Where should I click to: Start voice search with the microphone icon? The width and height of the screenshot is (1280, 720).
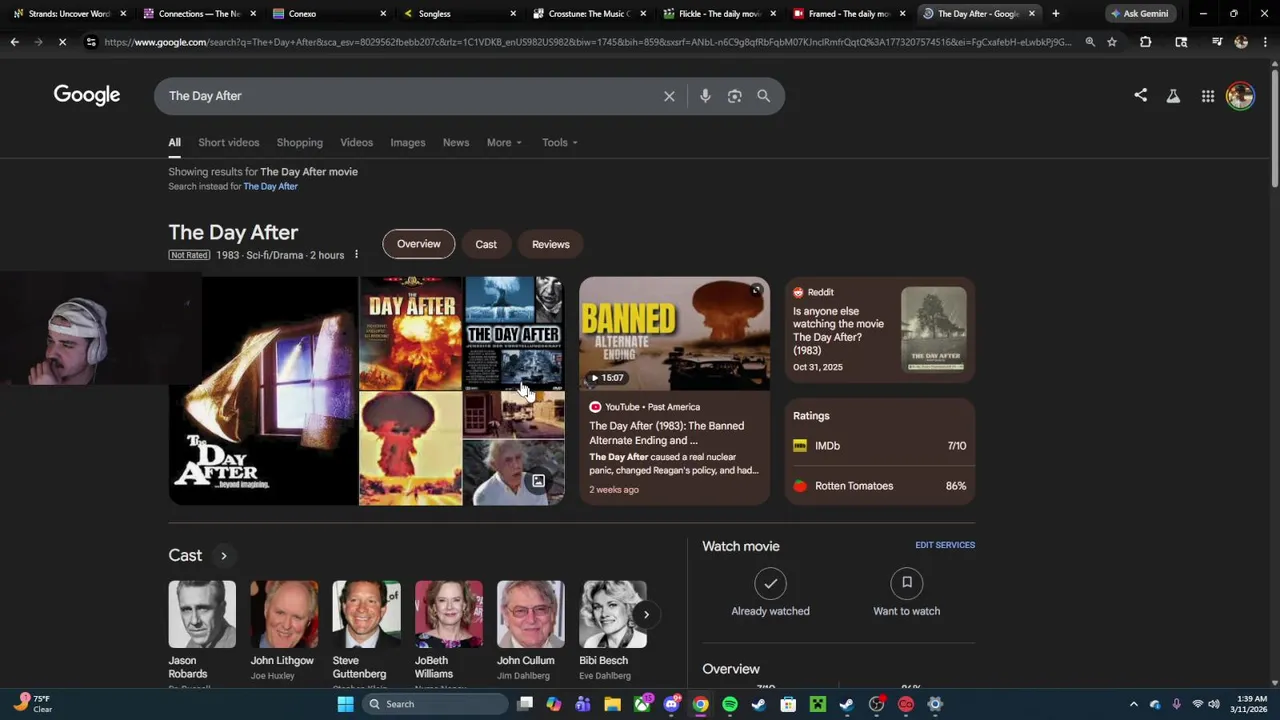(705, 96)
